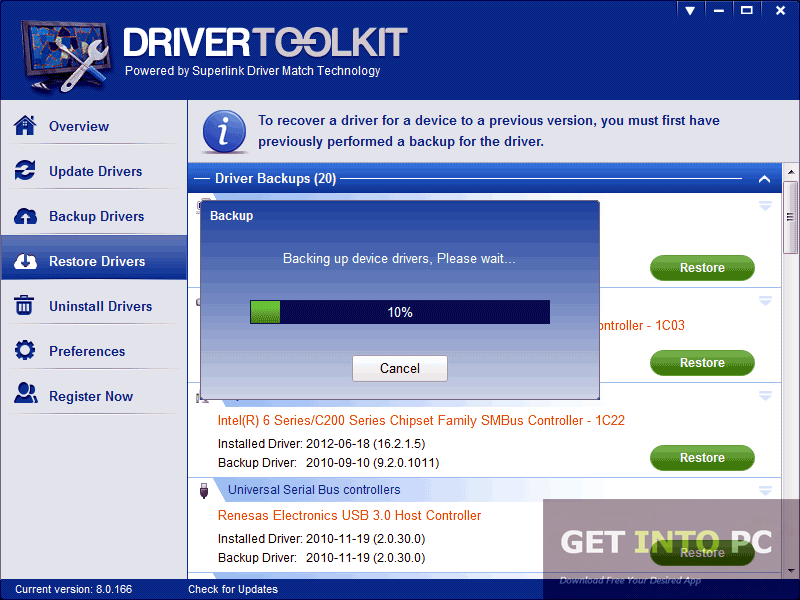
Task: Click the blue information icon
Action: coord(224,131)
